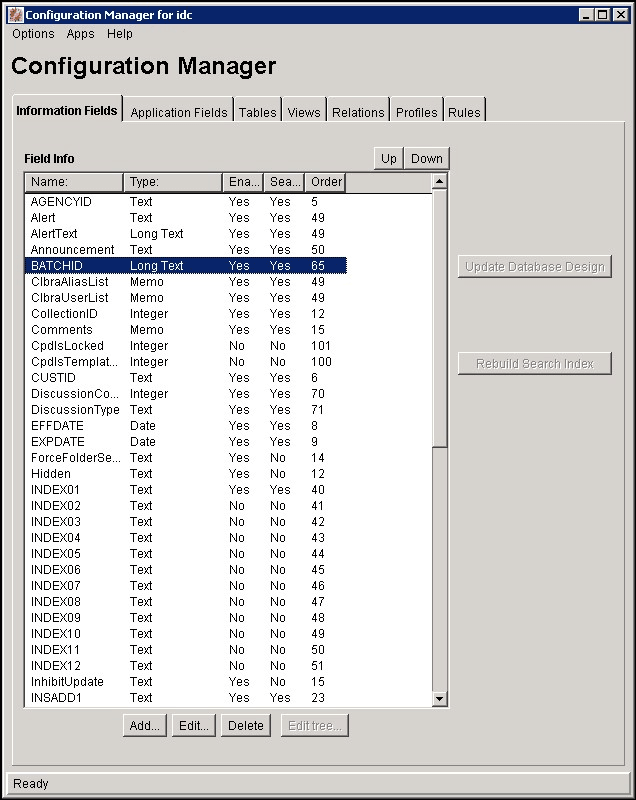The width and height of the screenshot is (636, 800).
Task: Select the EFFDATE field row
Action: pyautogui.click(x=186, y=426)
